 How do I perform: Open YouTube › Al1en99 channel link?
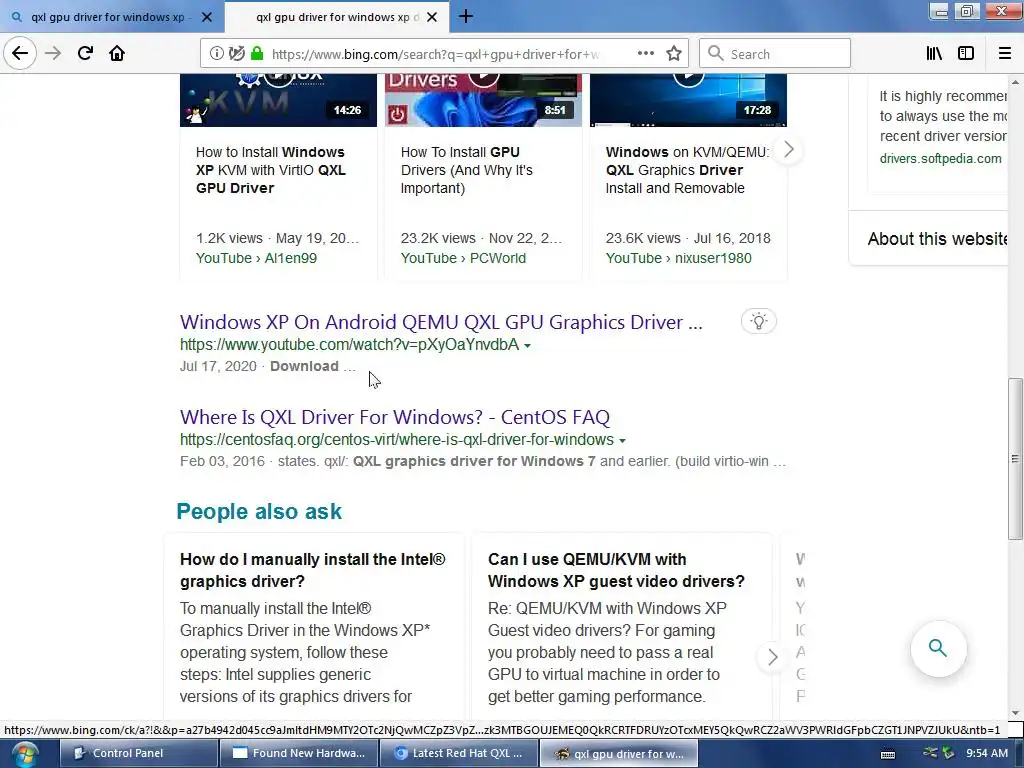[256, 258]
